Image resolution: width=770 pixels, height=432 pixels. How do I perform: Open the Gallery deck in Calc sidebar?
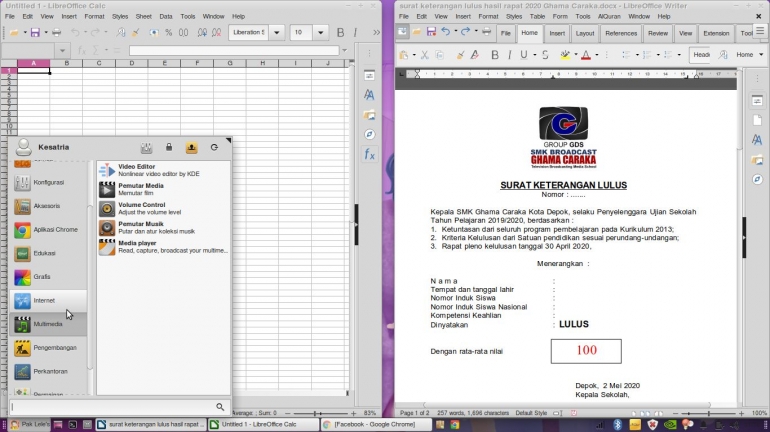tap(369, 115)
